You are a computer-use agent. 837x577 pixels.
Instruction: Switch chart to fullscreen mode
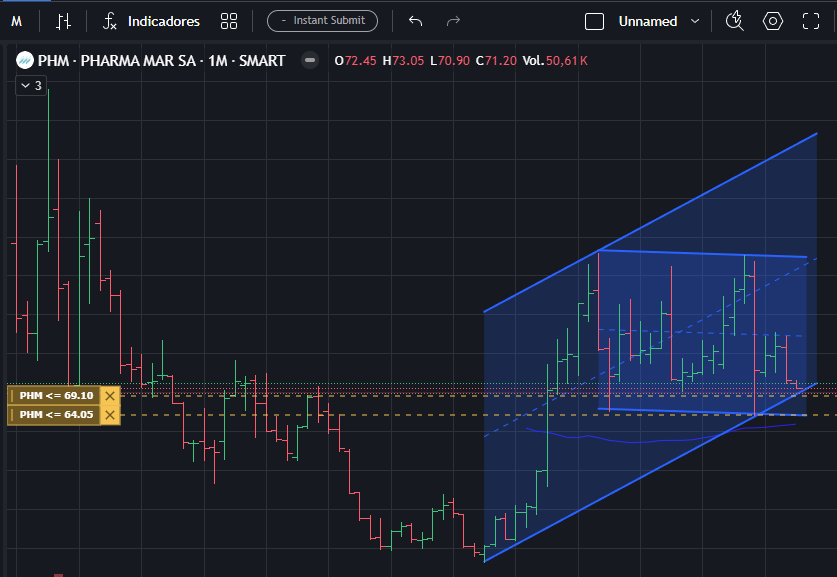[x=811, y=21]
